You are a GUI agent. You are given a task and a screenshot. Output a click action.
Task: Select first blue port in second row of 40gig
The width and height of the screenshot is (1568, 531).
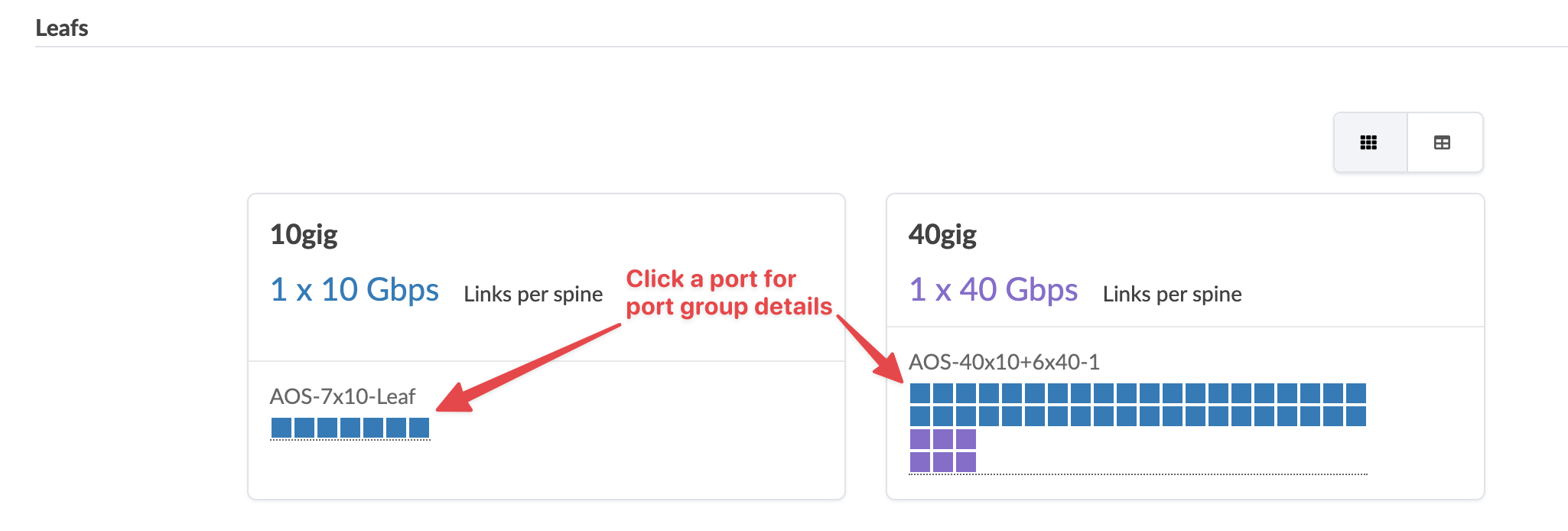[x=920, y=416]
